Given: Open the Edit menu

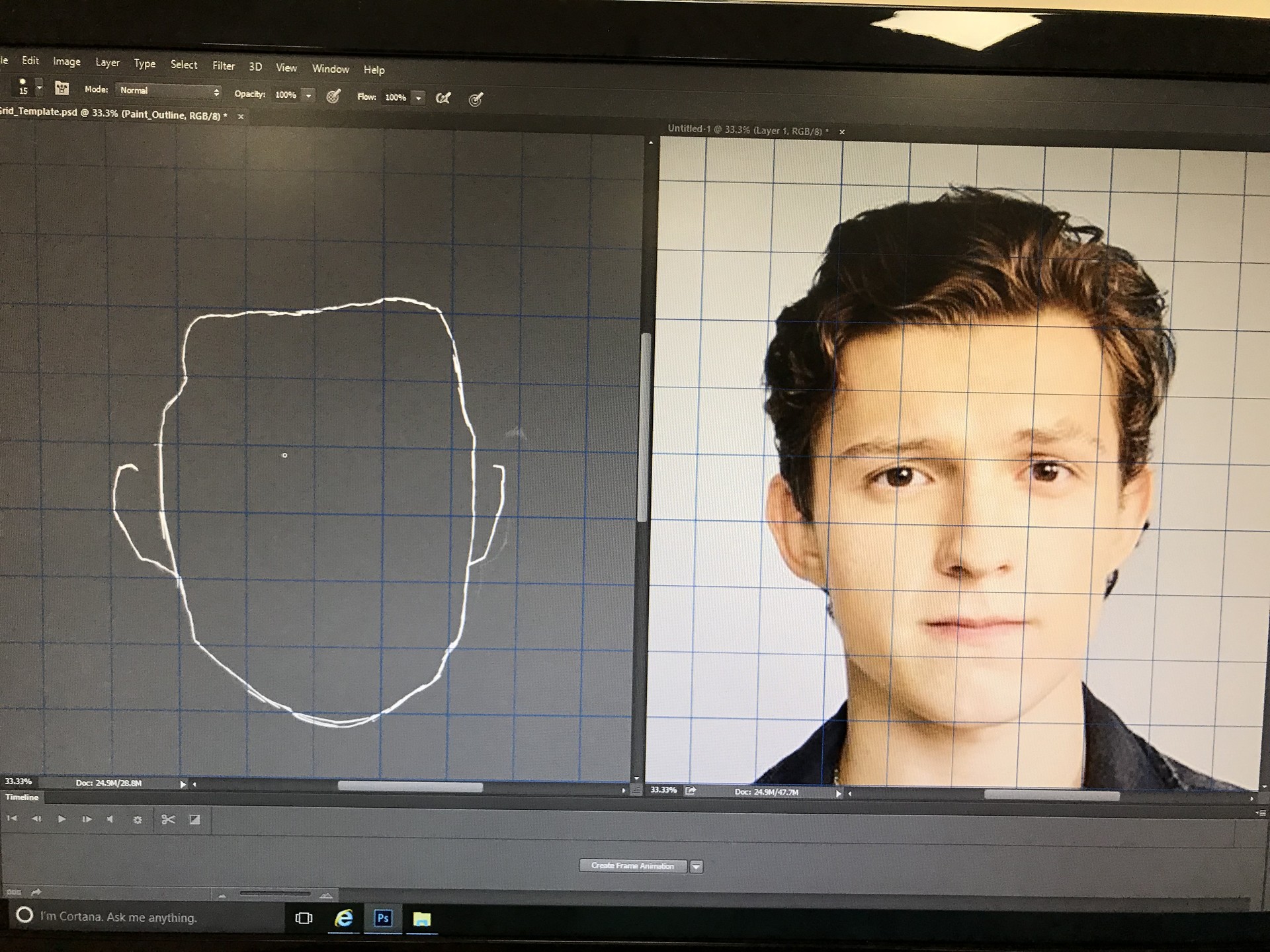Looking at the screenshot, I should point(30,60).
